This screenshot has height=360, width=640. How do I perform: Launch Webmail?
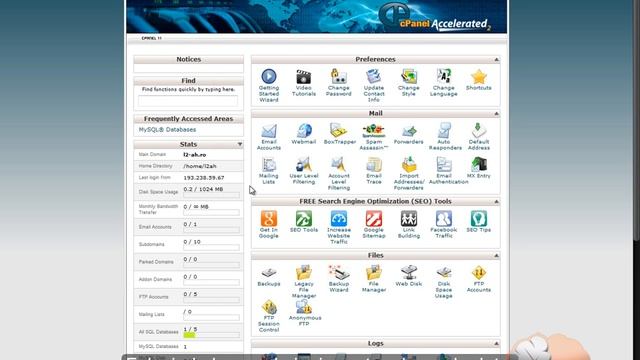tap(304, 131)
